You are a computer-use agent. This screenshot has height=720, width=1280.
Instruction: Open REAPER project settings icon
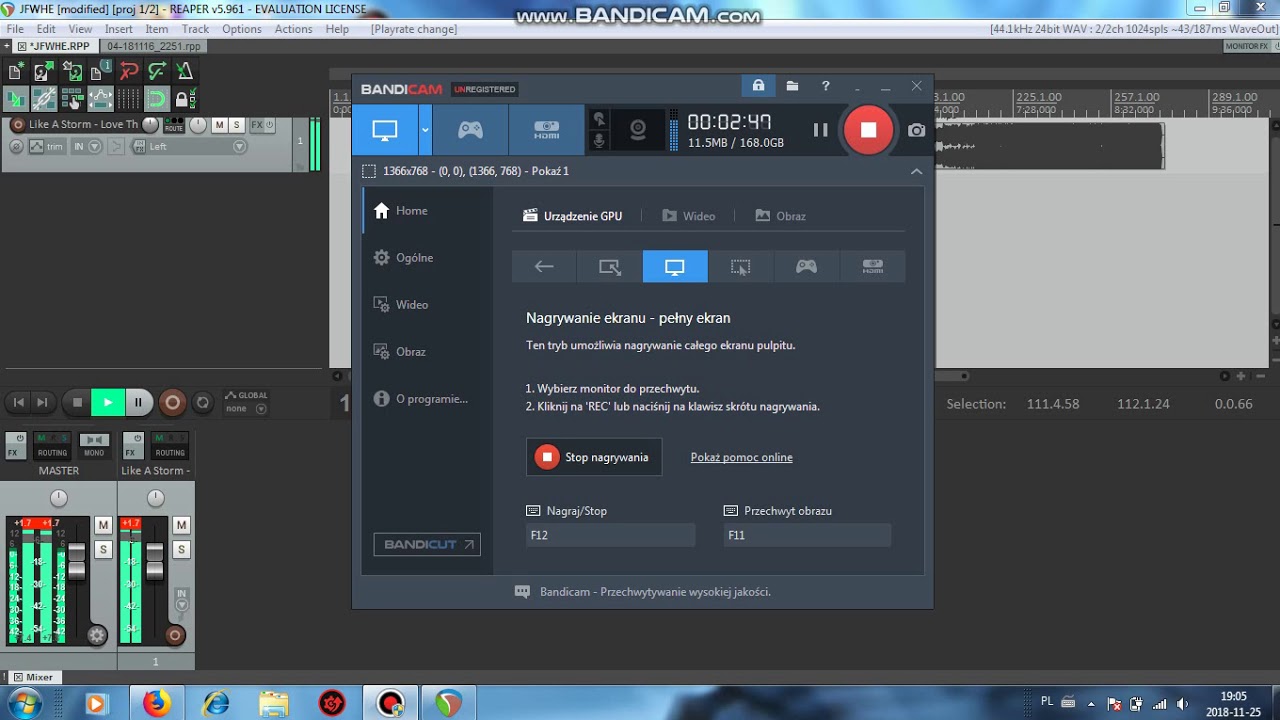coord(100,71)
